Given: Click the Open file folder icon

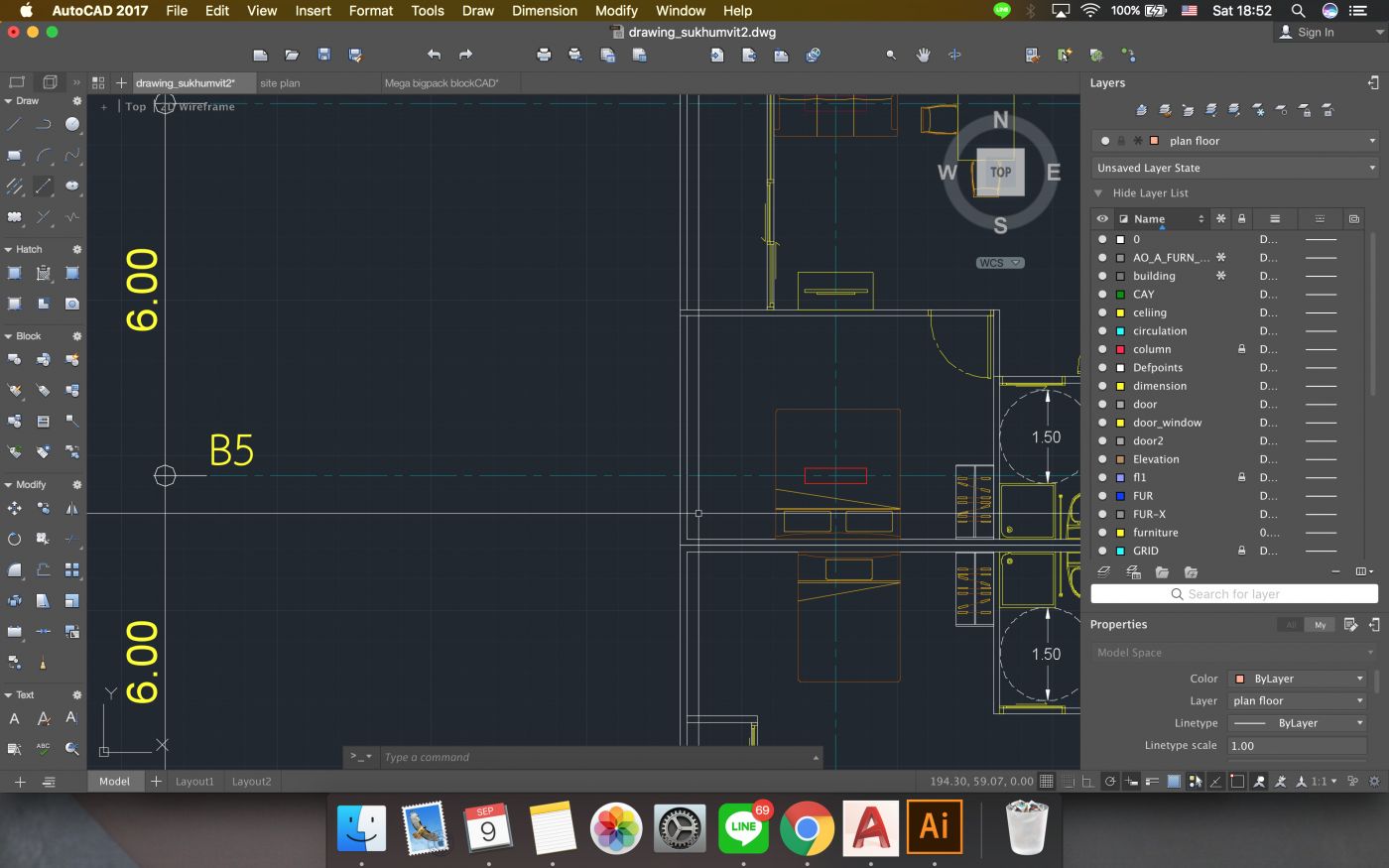Looking at the screenshot, I should click(292, 55).
